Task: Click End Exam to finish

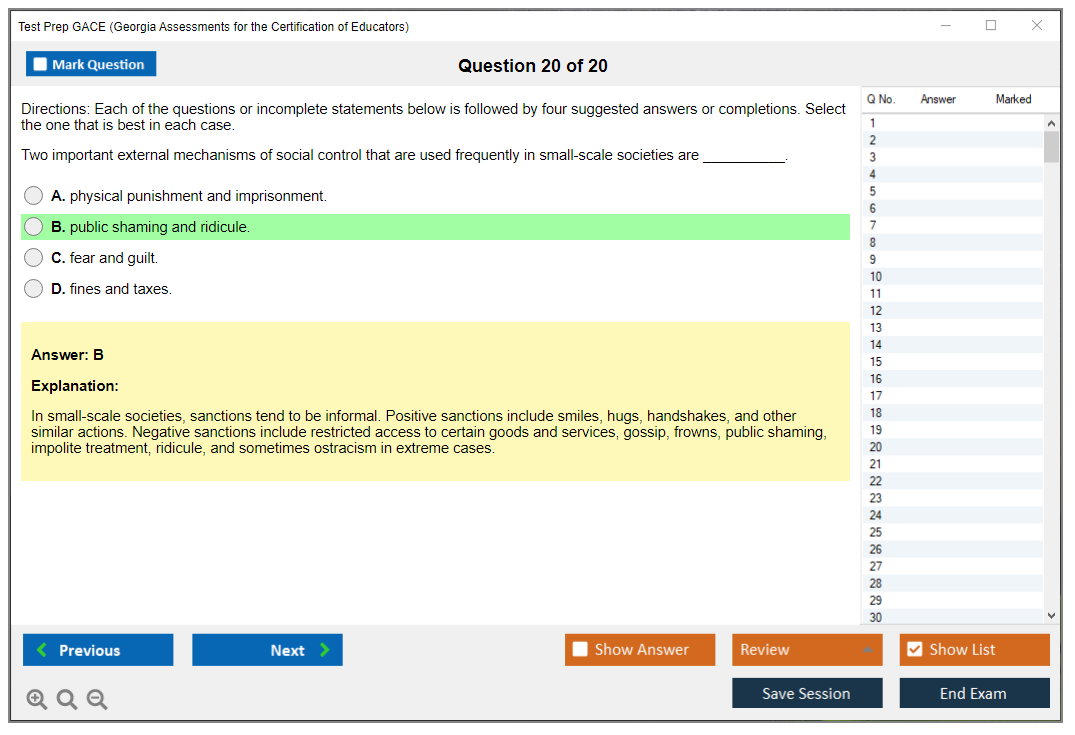Action: (x=974, y=693)
